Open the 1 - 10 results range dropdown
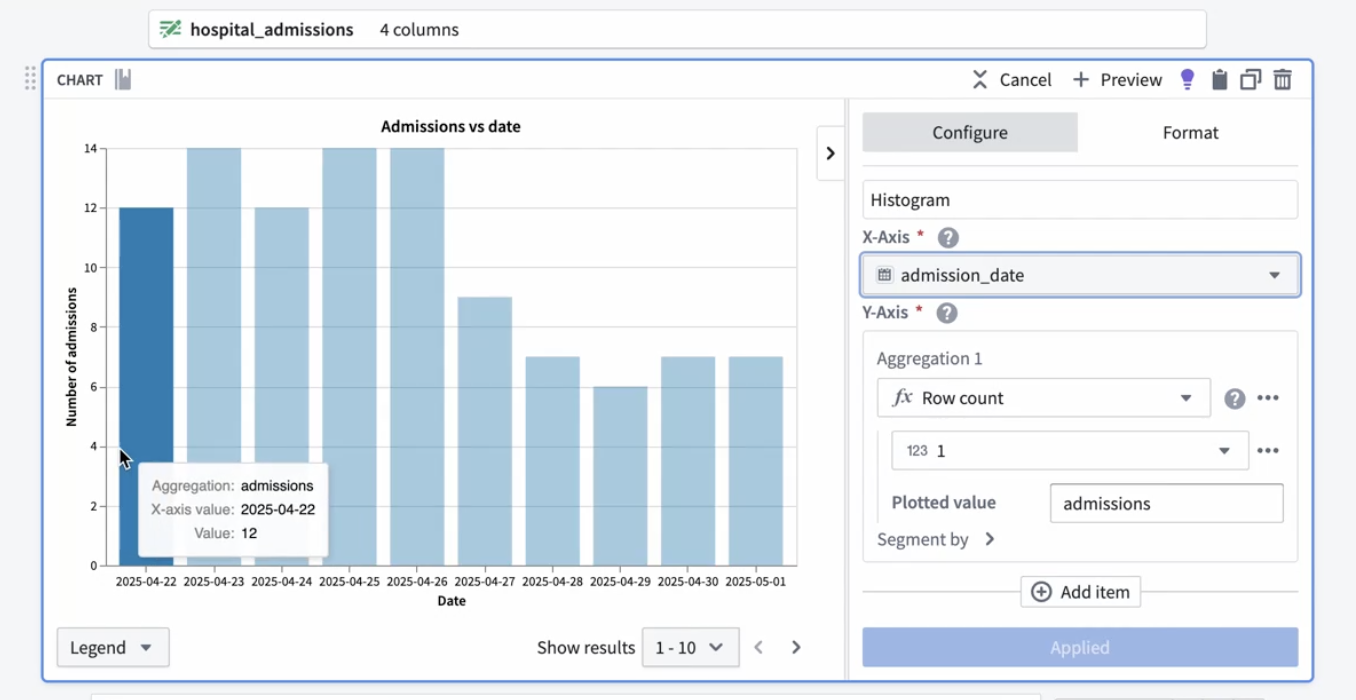Screen dimensions: 1356x700 690,648
